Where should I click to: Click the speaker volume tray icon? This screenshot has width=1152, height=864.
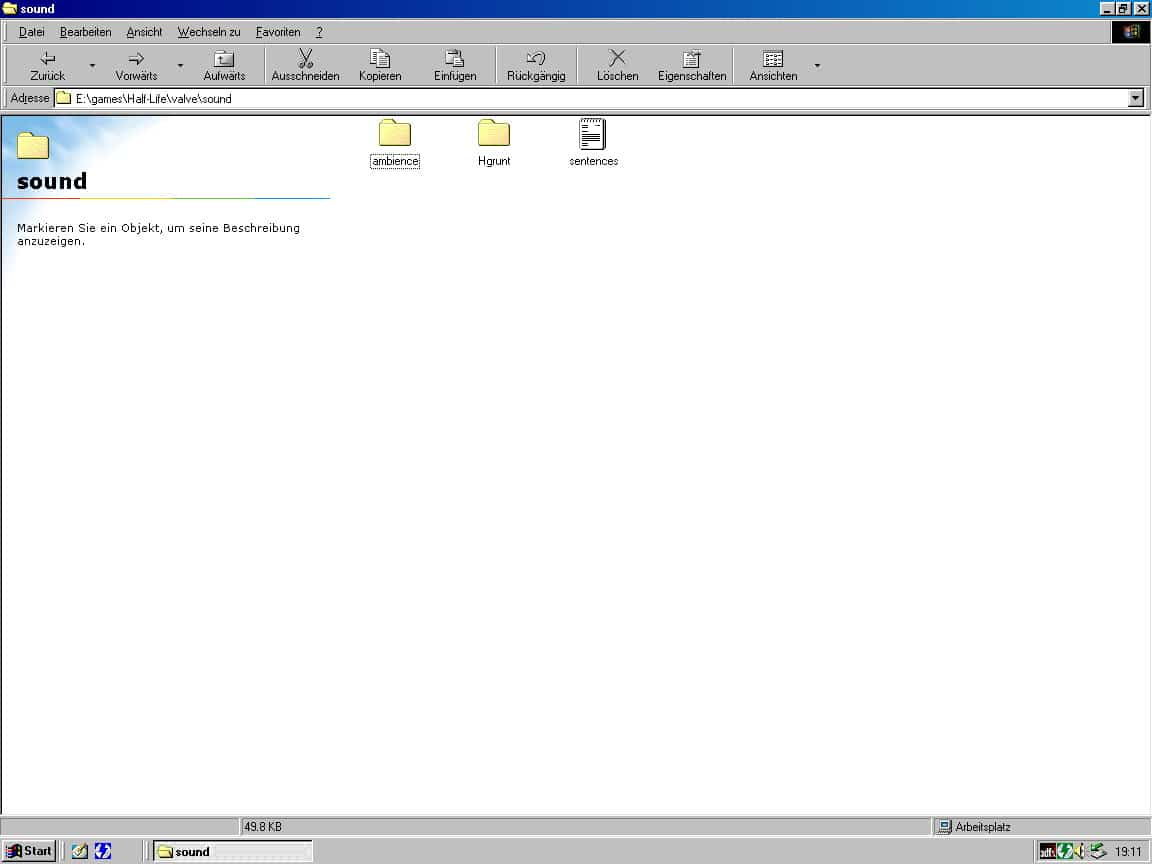point(1079,852)
